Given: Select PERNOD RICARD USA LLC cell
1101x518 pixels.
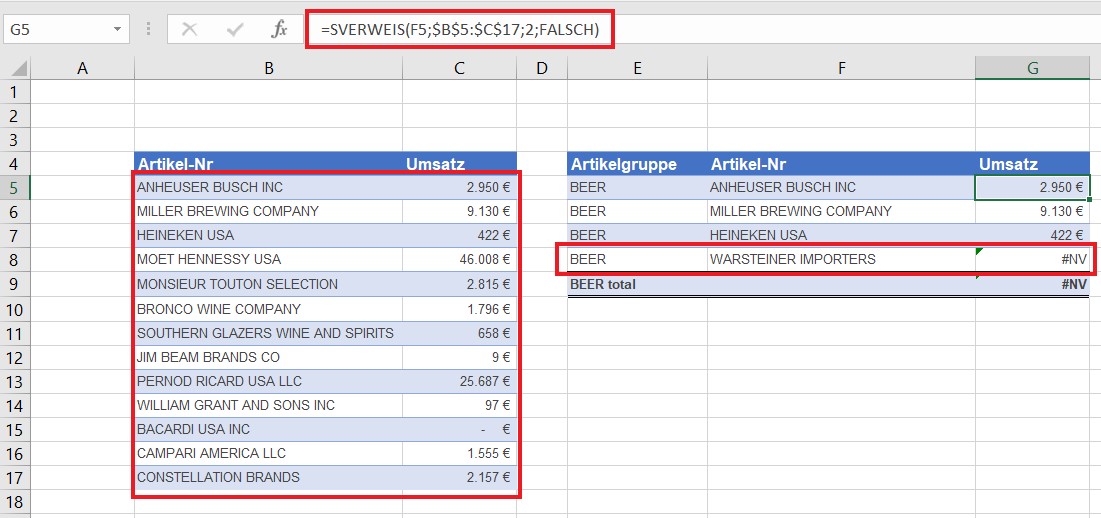Looking at the screenshot, I should pos(268,381).
